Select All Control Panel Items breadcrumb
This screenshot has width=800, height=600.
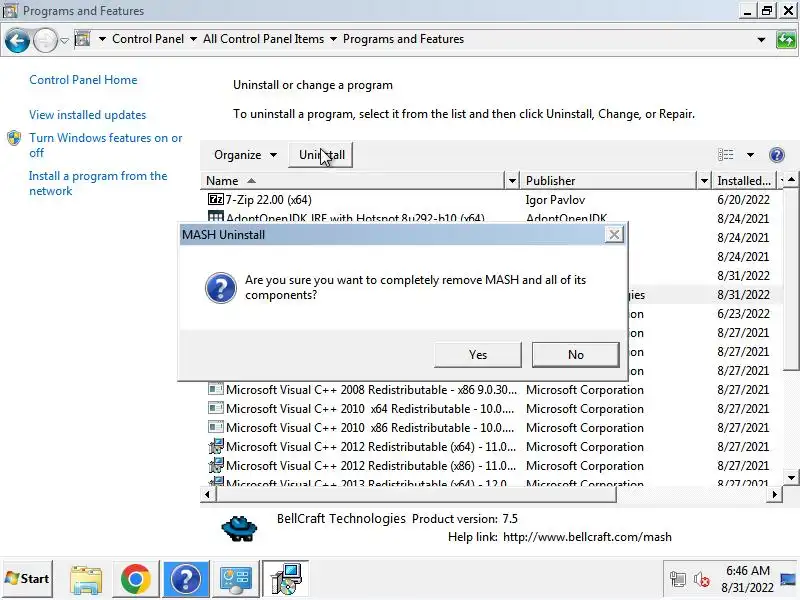coord(263,39)
